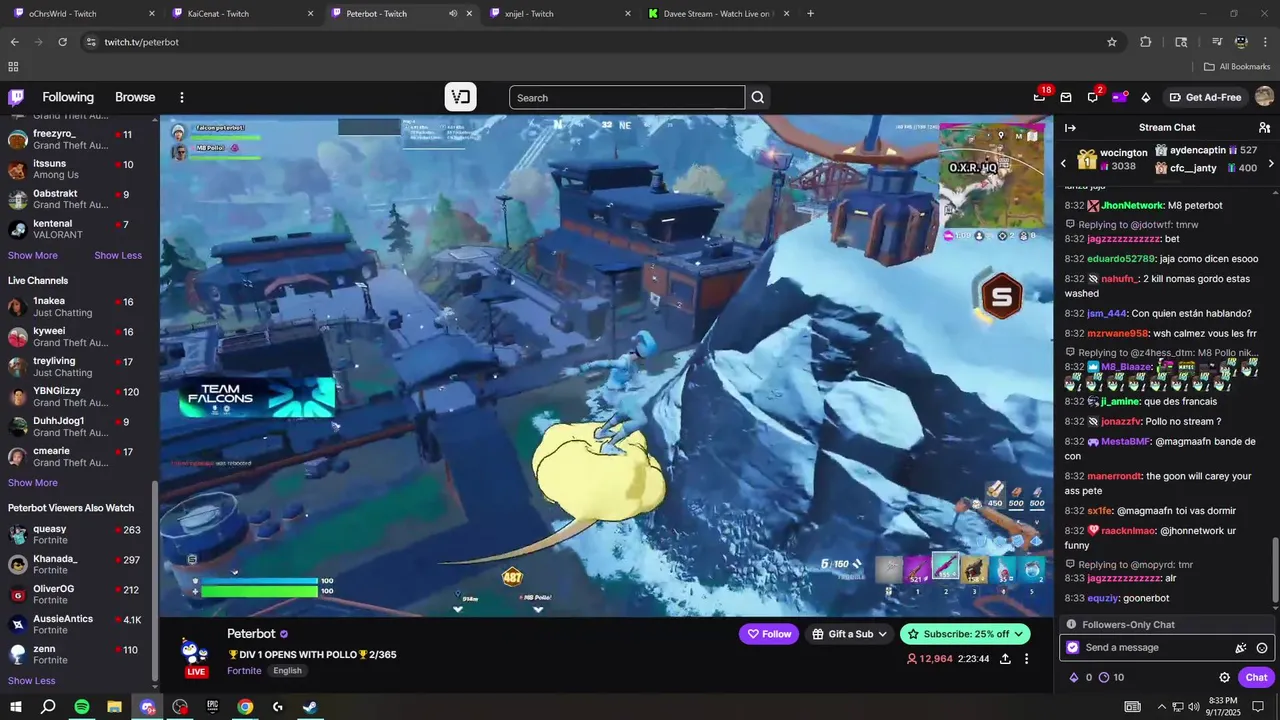The height and width of the screenshot is (720, 1280).
Task: Open the Twitch notifications inbox icon
Action: coord(1066,97)
